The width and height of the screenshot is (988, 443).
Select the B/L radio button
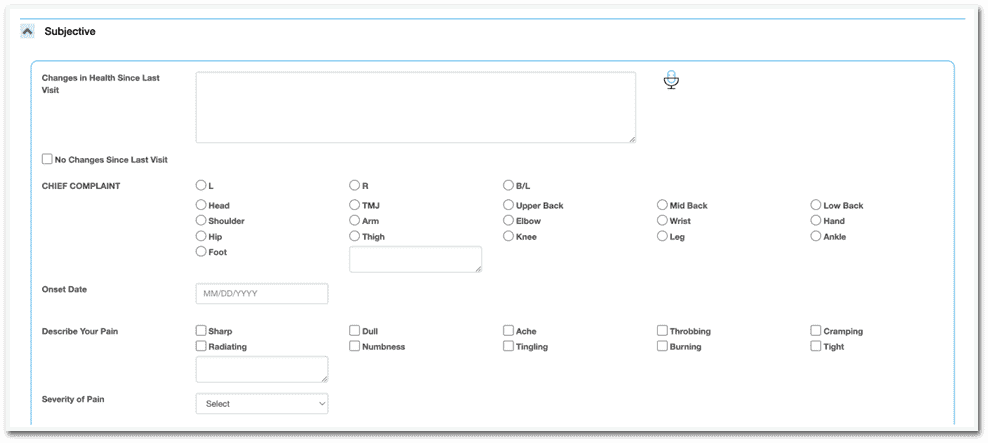coord(508,185)
